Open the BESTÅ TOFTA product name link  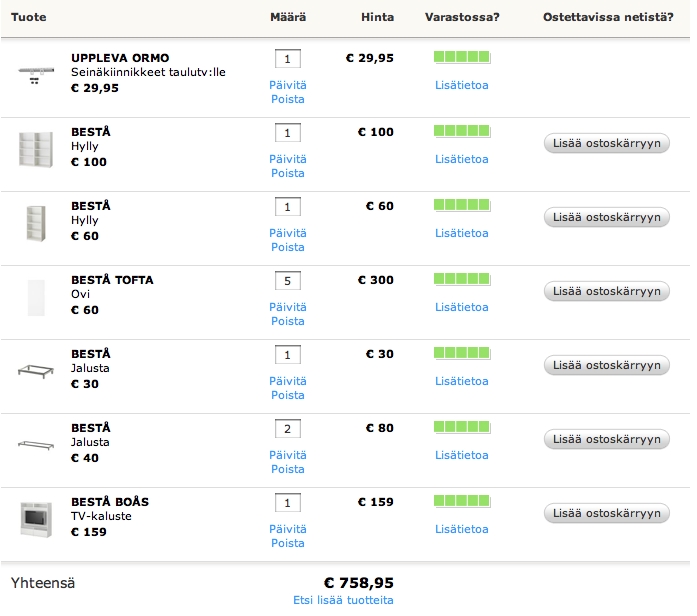(112, 280)
